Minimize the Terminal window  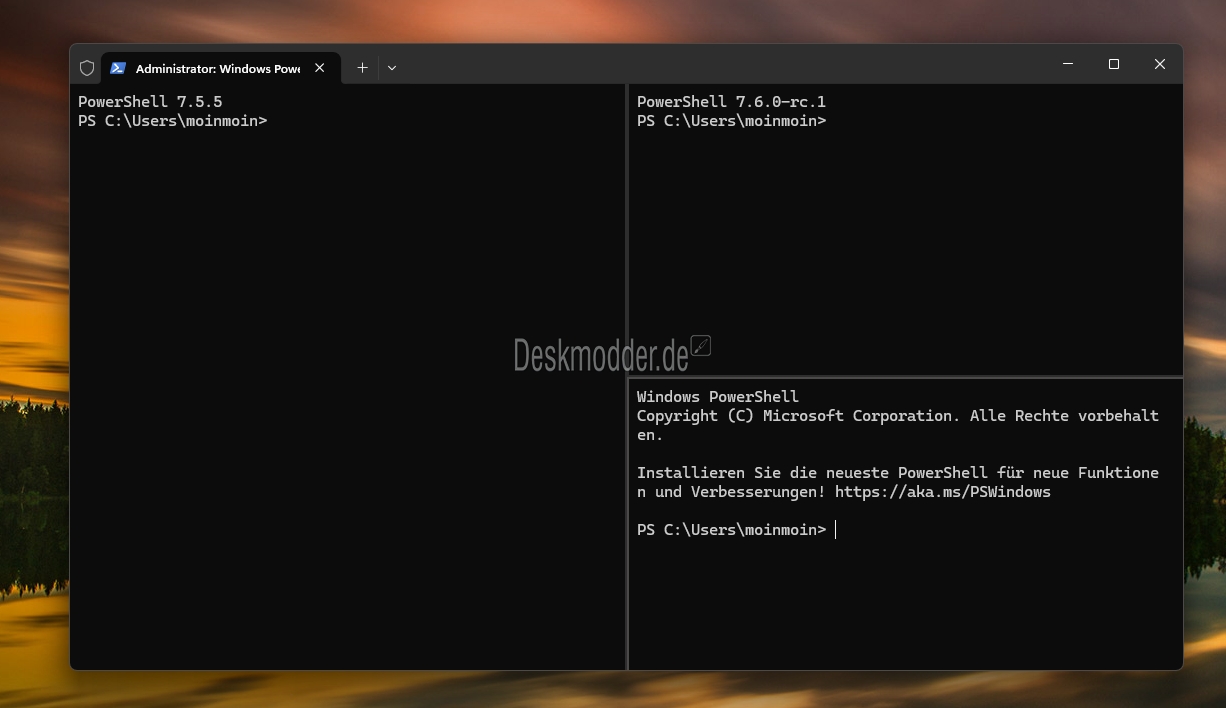(x=1068, y=64)
